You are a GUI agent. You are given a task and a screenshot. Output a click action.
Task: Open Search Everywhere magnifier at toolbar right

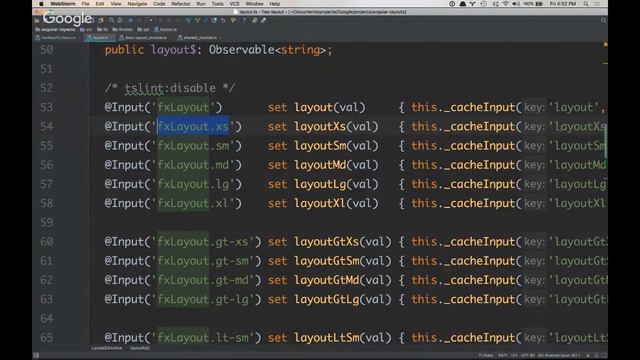(603, 20)
